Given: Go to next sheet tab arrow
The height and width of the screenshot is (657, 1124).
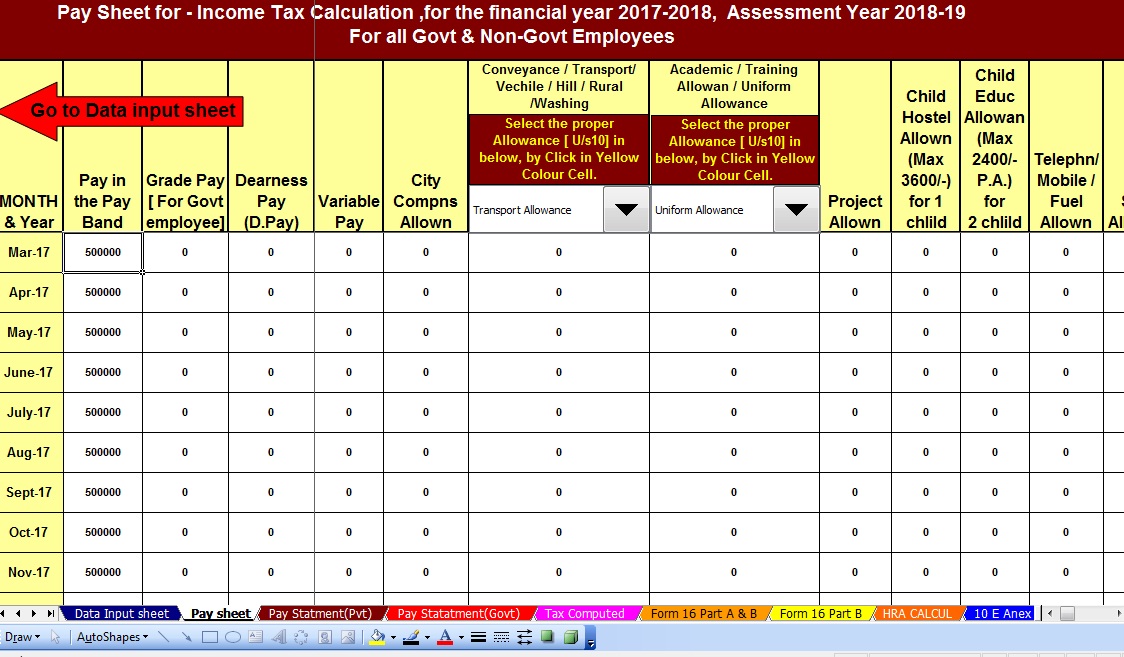Looking at the screenshot, I should point(34,613).
